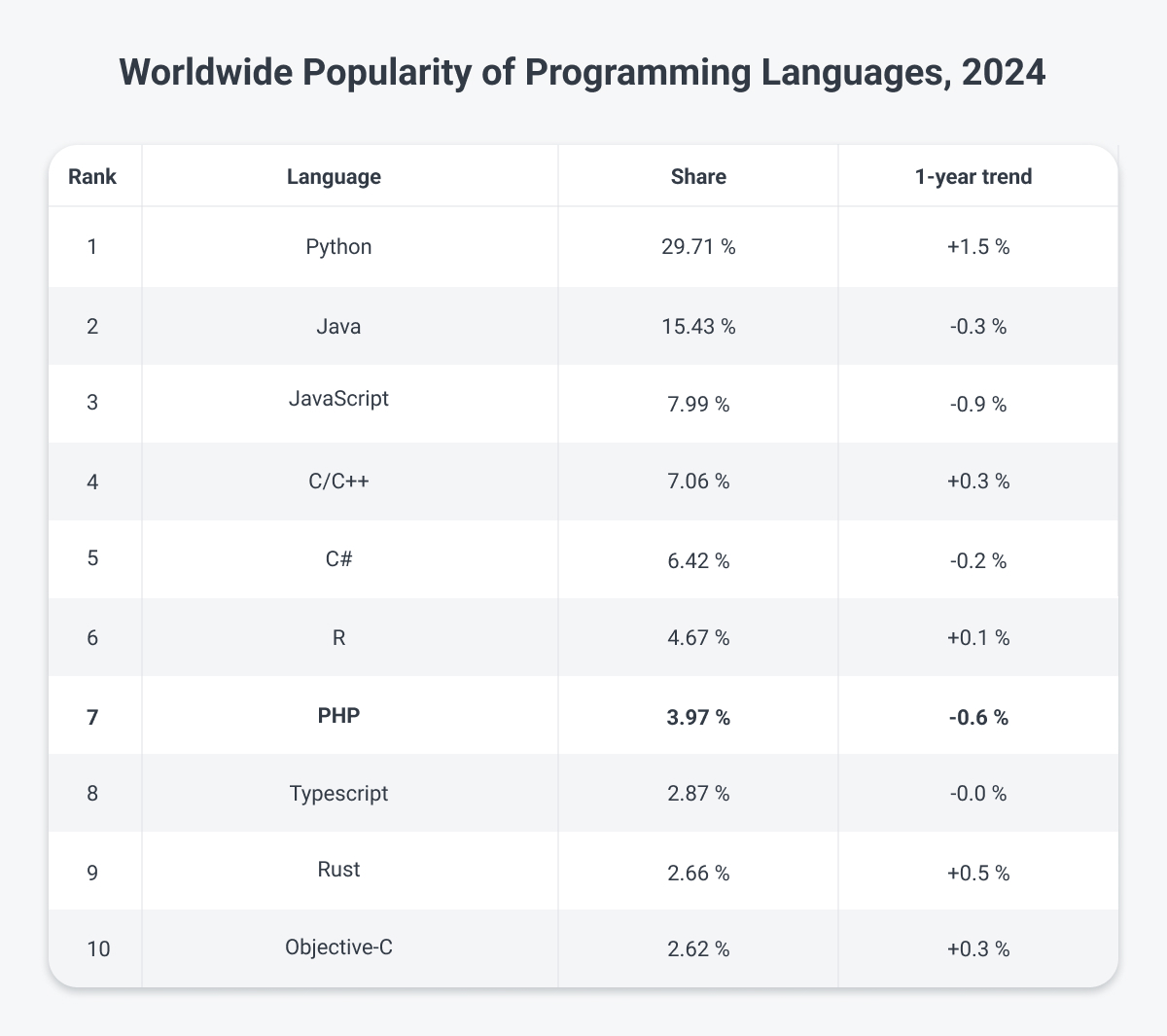Select Python's +1.5 % trend value
Screen dimensions: 1167x1036
pyautogui.click(x=977, y=247)
